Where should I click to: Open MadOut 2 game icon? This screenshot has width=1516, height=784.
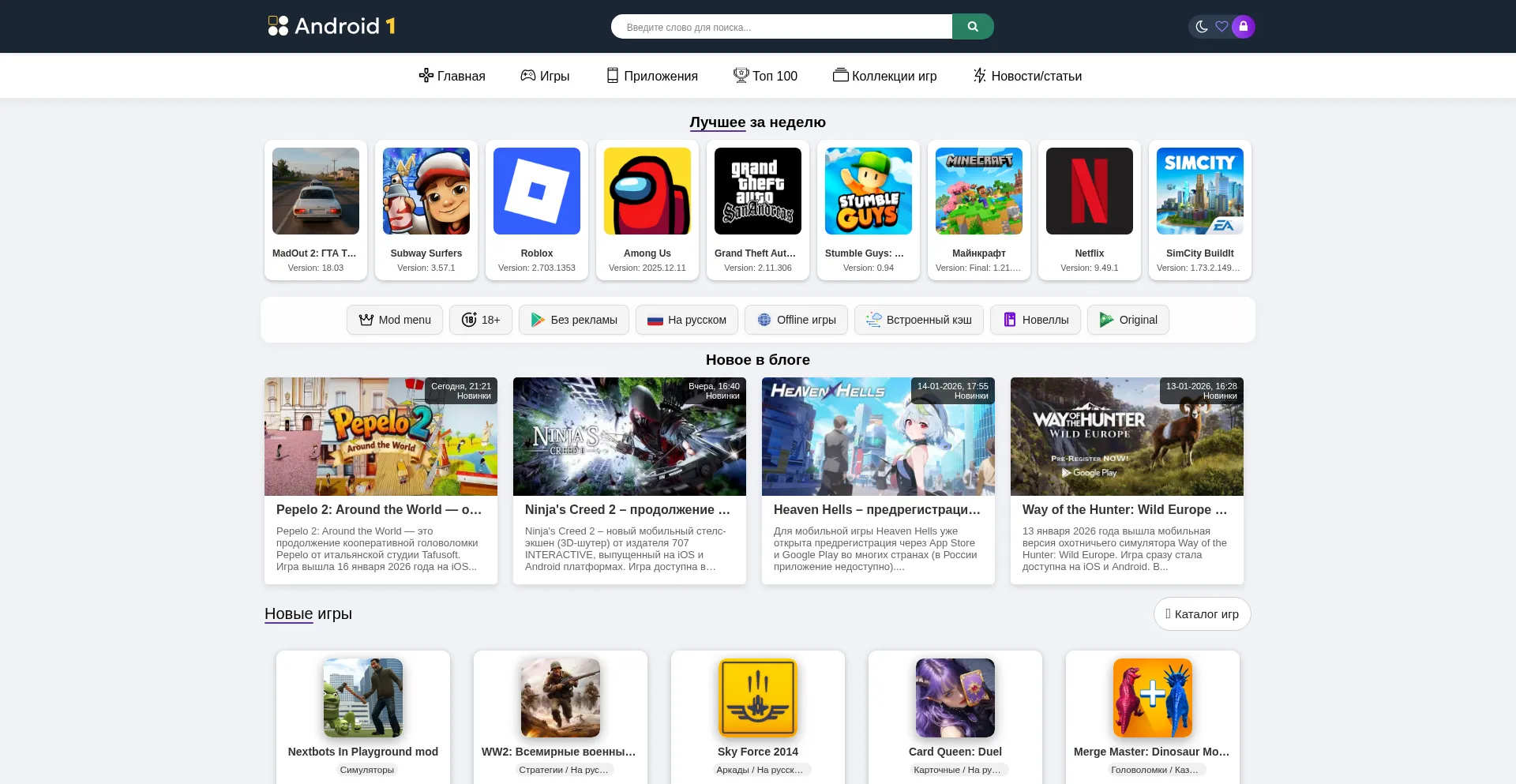(x=316, y=191)
